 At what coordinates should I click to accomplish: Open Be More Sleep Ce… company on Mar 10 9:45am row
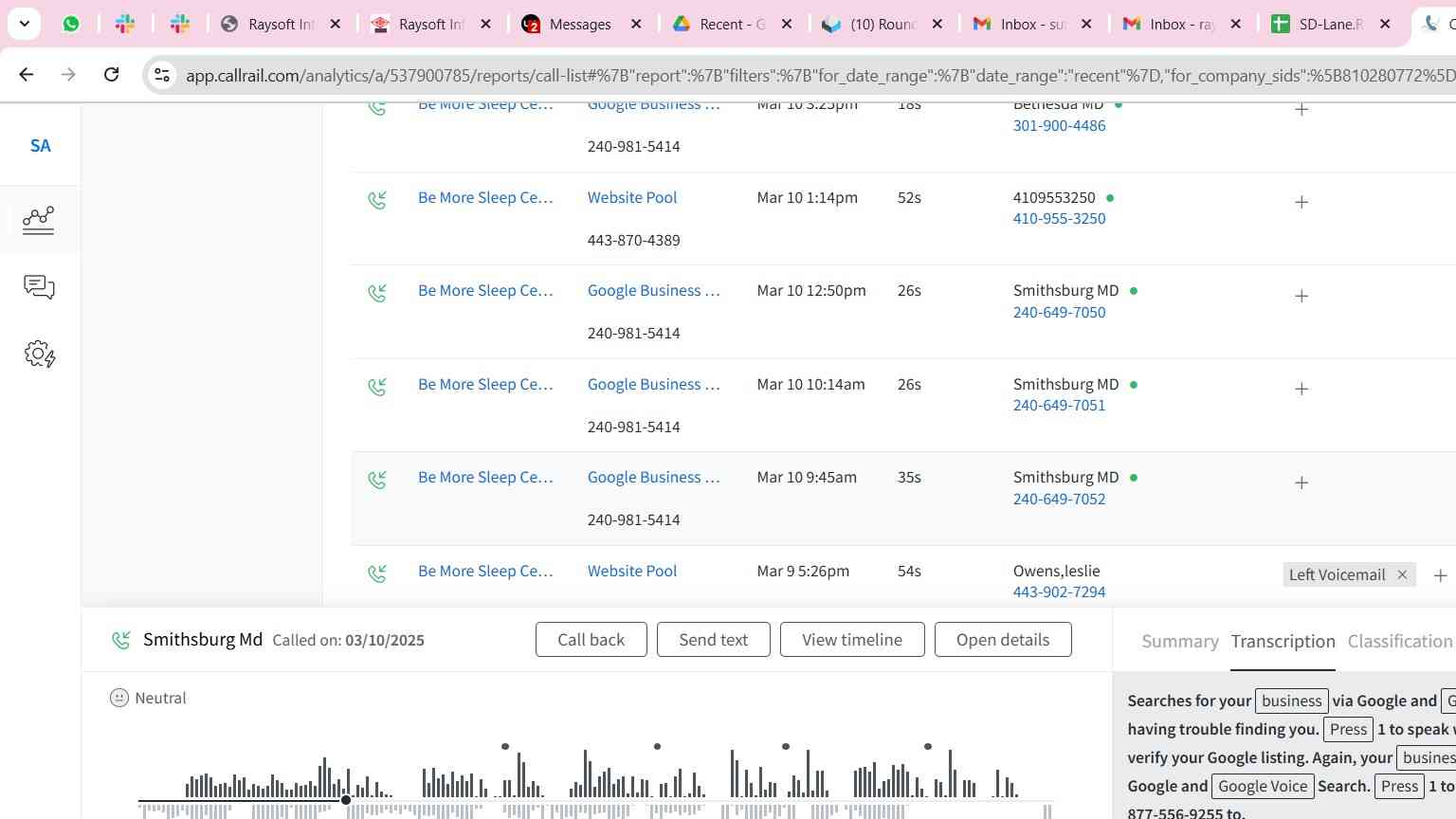coord(485,477)
